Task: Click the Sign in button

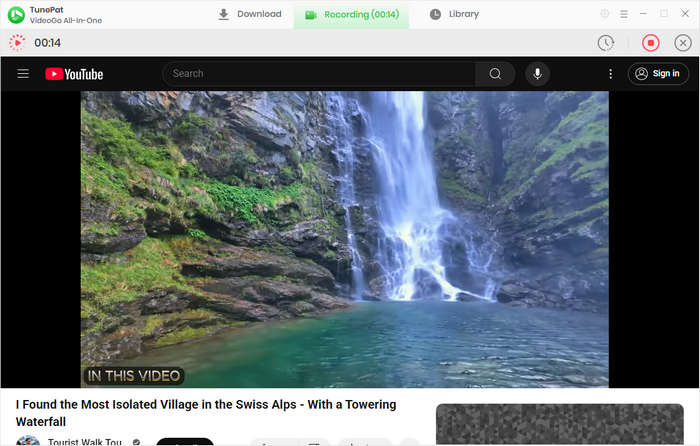Action: [x=658, y=74]
